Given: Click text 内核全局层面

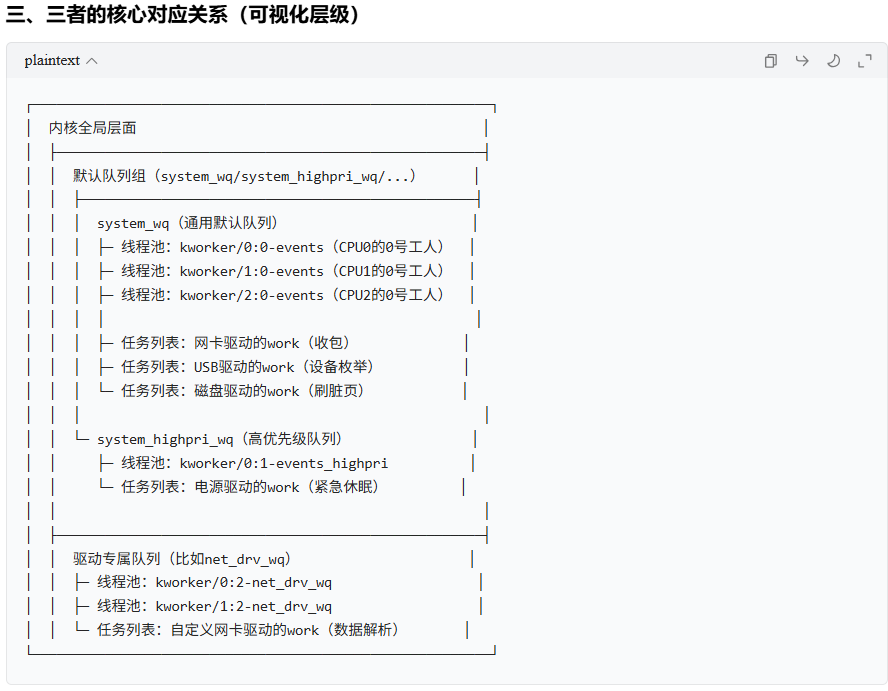Looking at the screenshot, I should [92, 128].
